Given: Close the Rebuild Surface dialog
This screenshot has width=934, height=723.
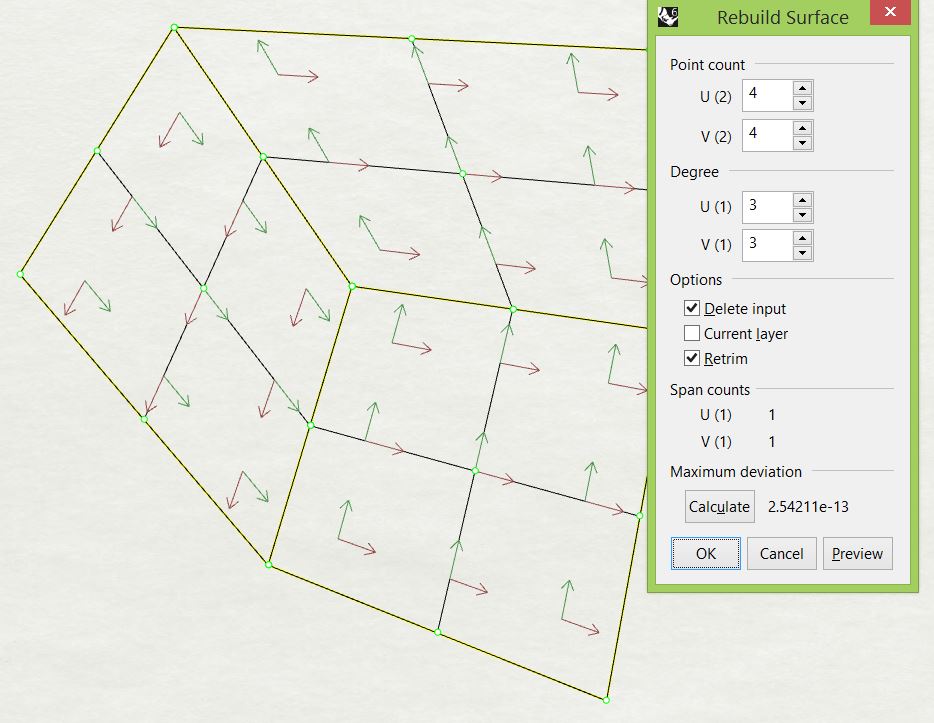Looking at the screenshot, I should (890, 12).
